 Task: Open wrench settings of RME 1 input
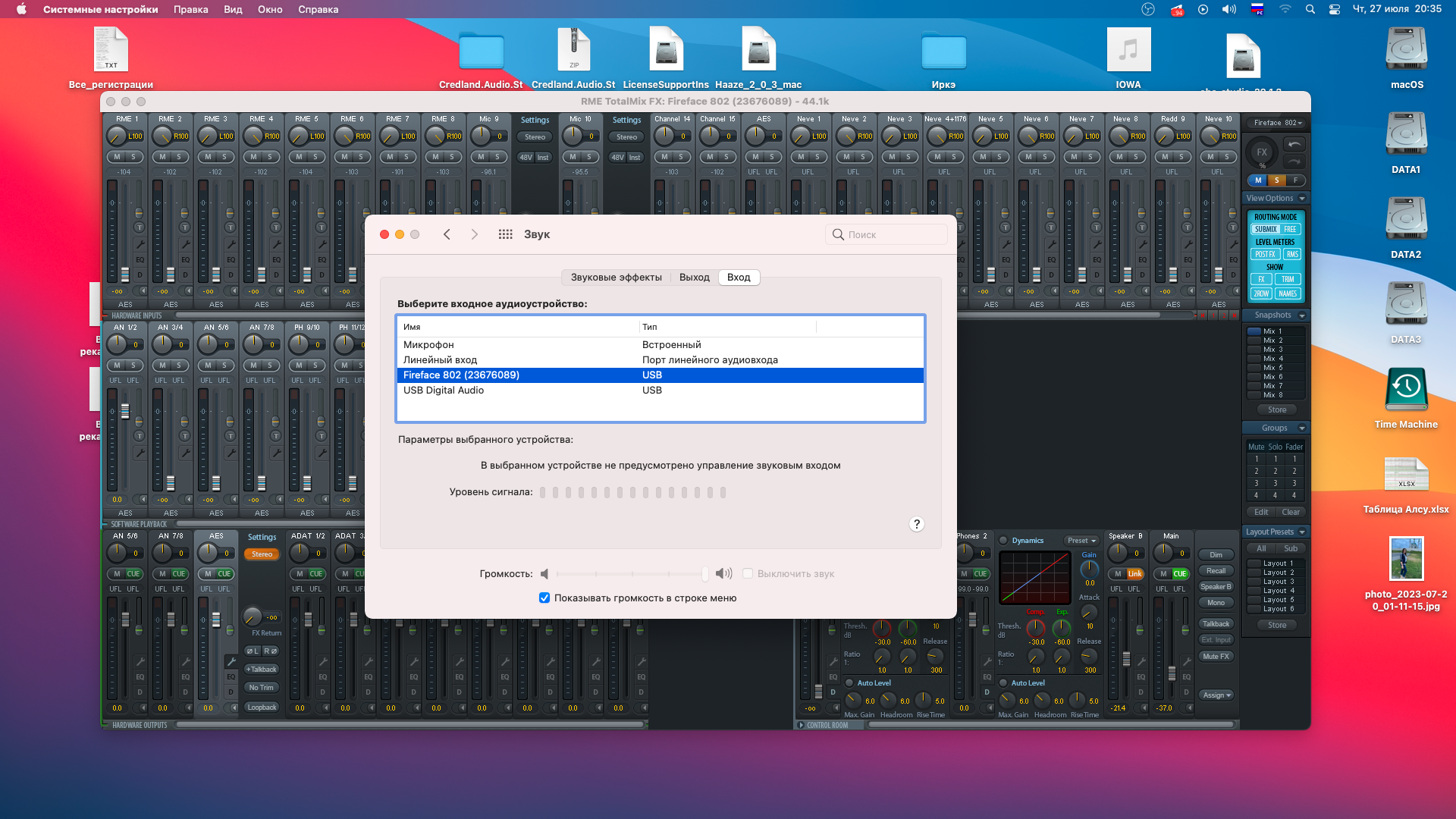140,244
